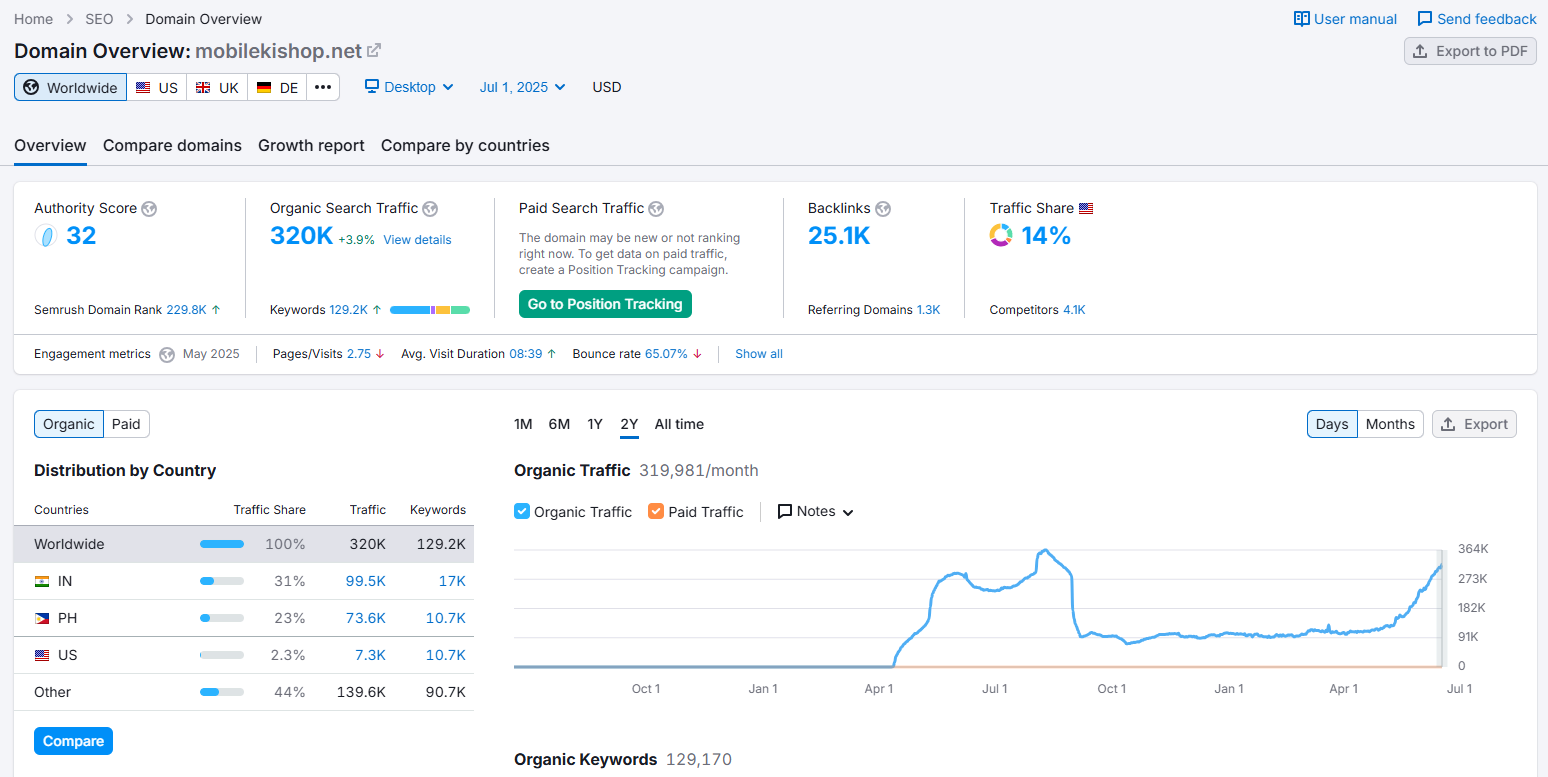Switch to the Compare domains tab
This screenshot has width=1548, height=777.
[x=172, y=145]
